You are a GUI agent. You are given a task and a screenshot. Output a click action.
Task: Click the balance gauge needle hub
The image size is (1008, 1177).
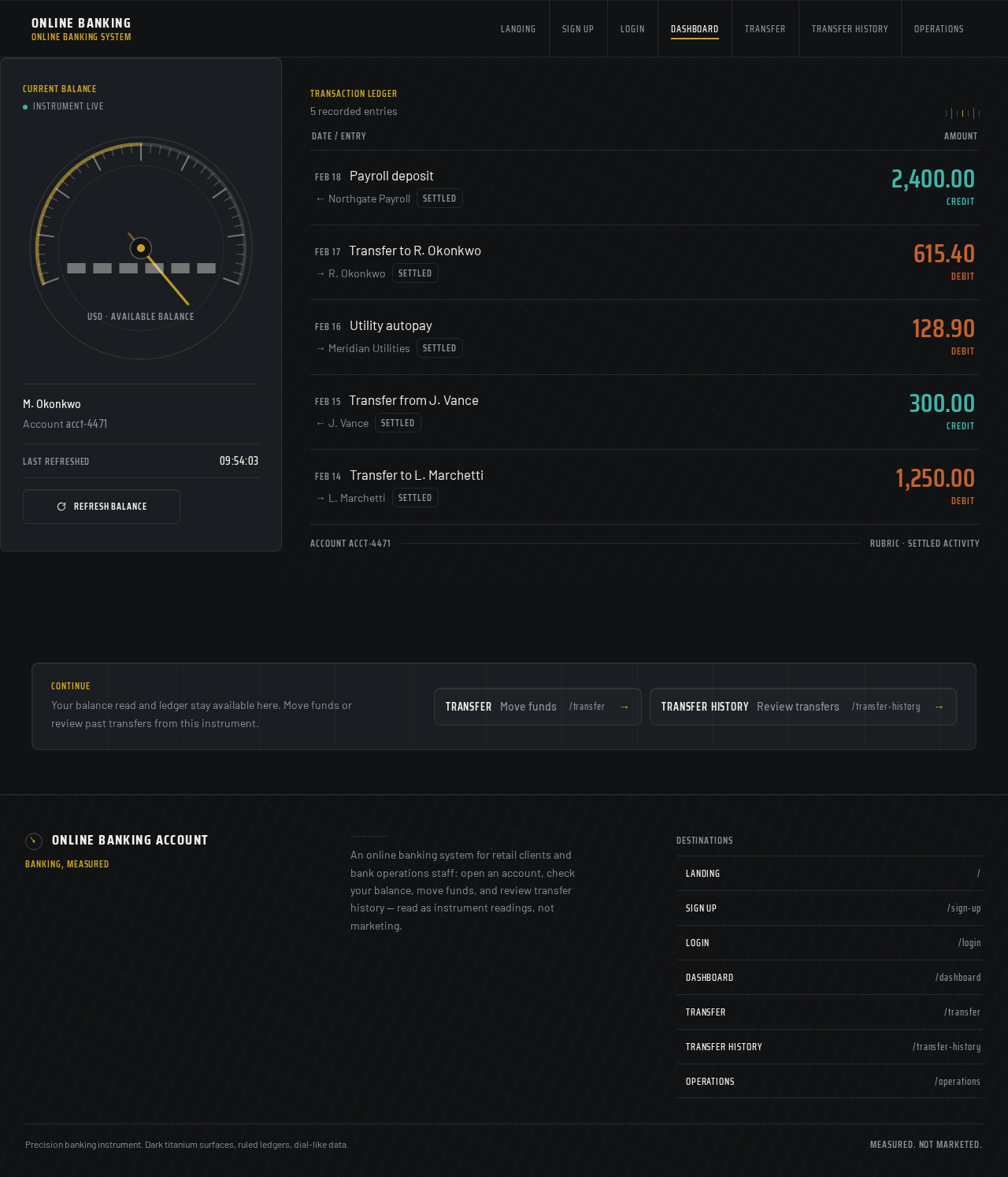[x=141, y=248]
